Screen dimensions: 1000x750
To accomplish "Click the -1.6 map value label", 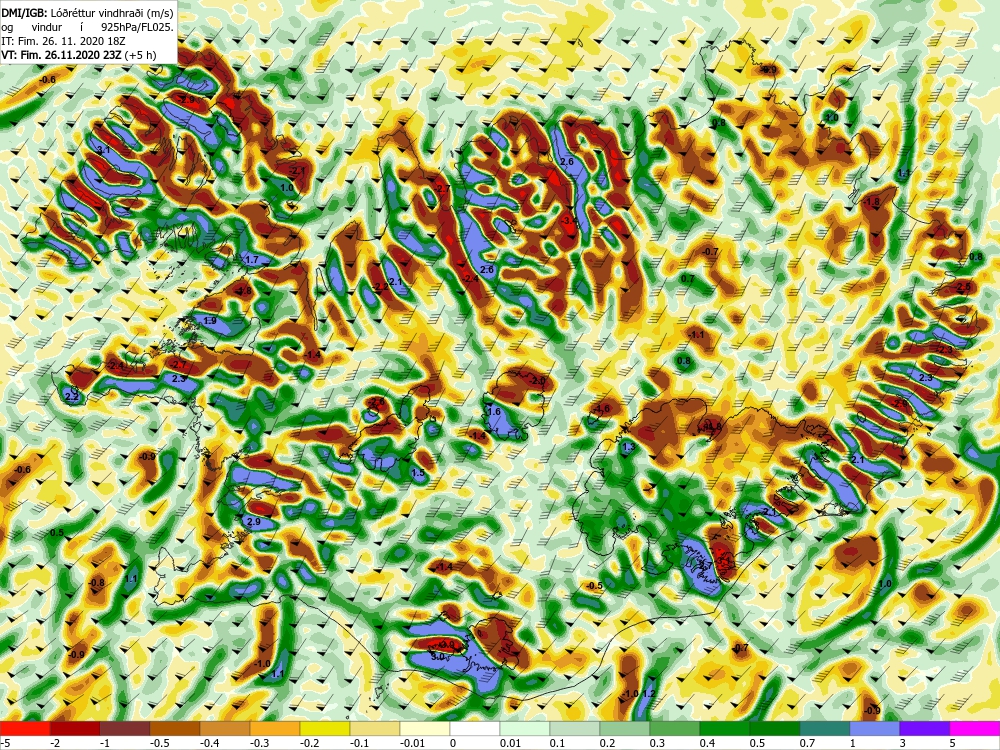I will click(601, 409).
